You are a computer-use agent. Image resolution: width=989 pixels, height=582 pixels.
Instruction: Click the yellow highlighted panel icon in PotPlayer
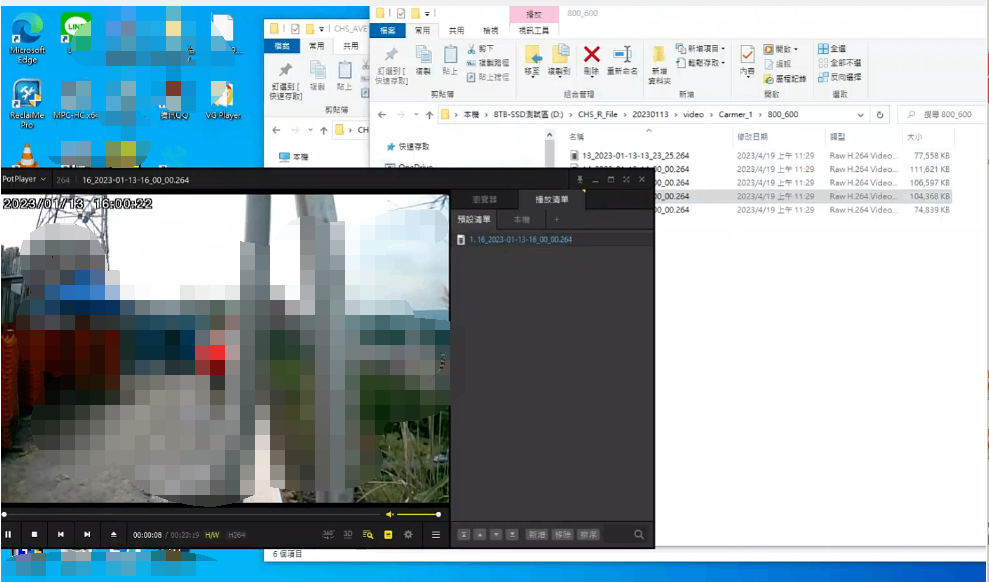click(388, 534)
